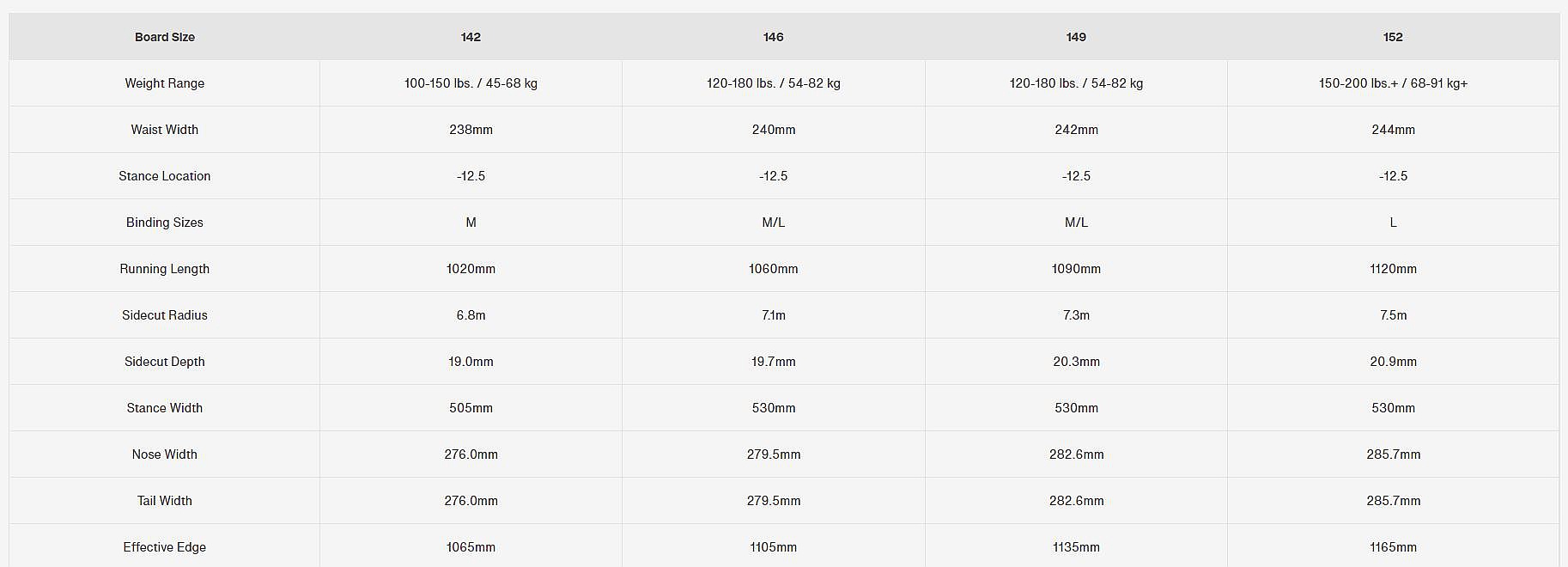Click the Waist Width row label
Viewport: 1568px width, 567px height.
pyautogui.click(x=164, y=130)
